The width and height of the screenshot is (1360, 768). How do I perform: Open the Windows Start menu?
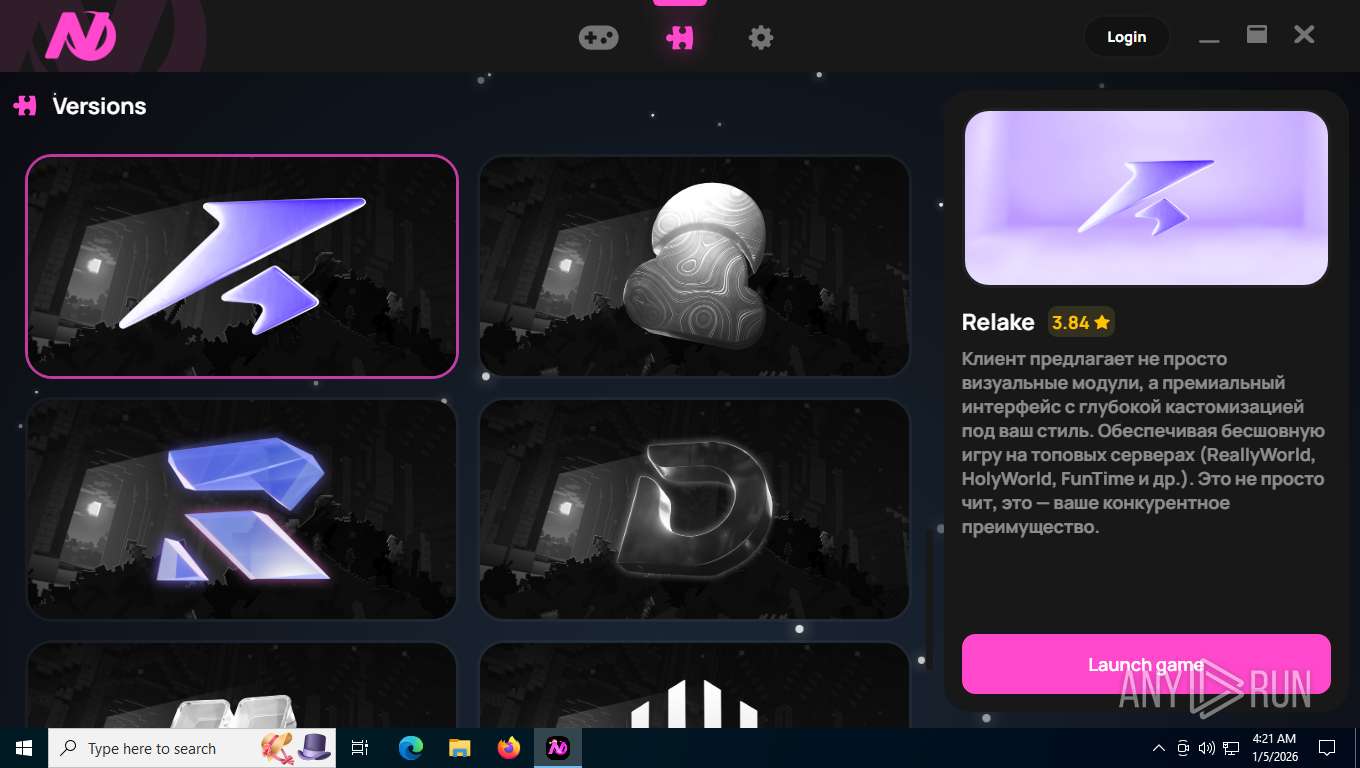[x=24, y=748]
